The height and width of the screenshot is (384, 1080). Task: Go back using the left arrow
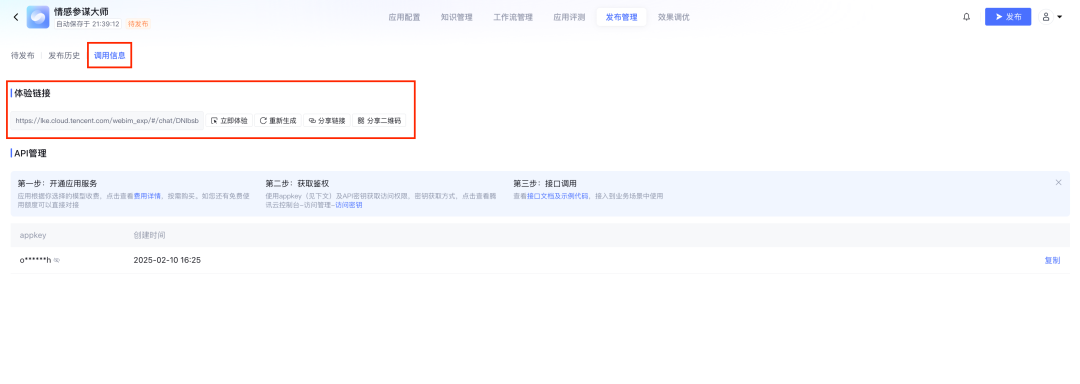[16, 17]
